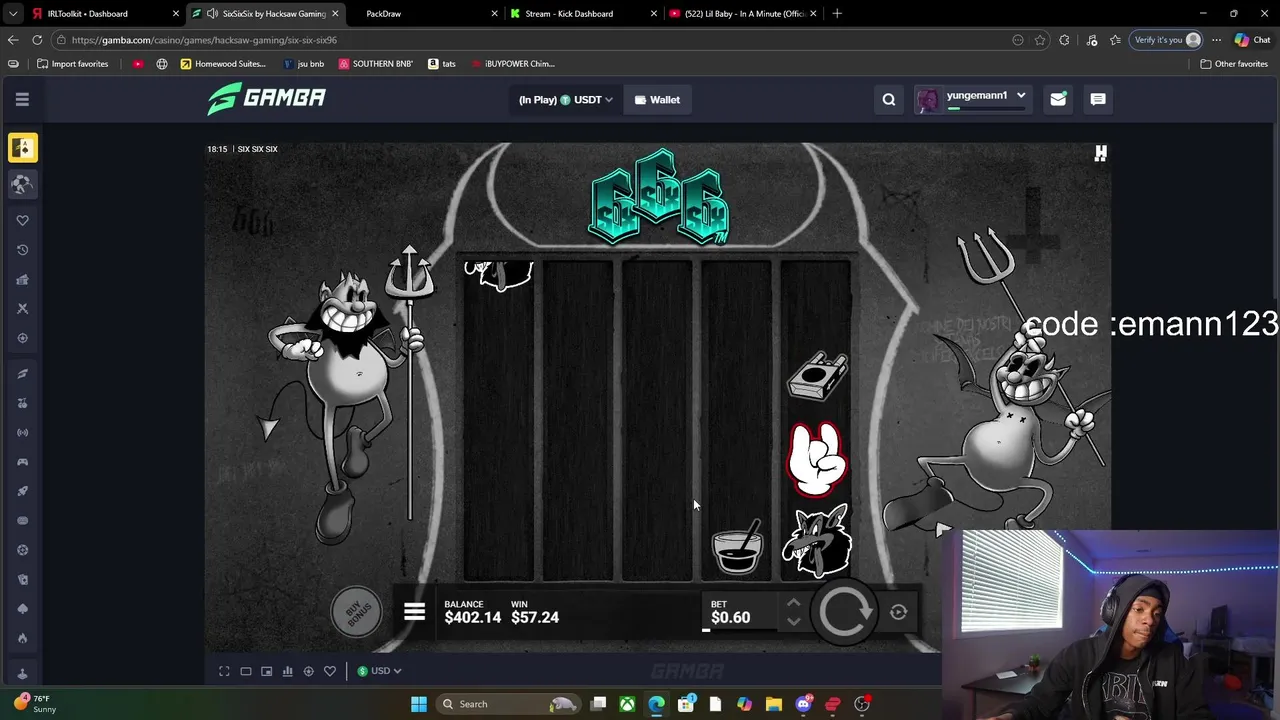Open tab actions dropdown at top-left
The width and height of the screenshot is (1280, 720).
pyautogui.click(x=13, y=13)
